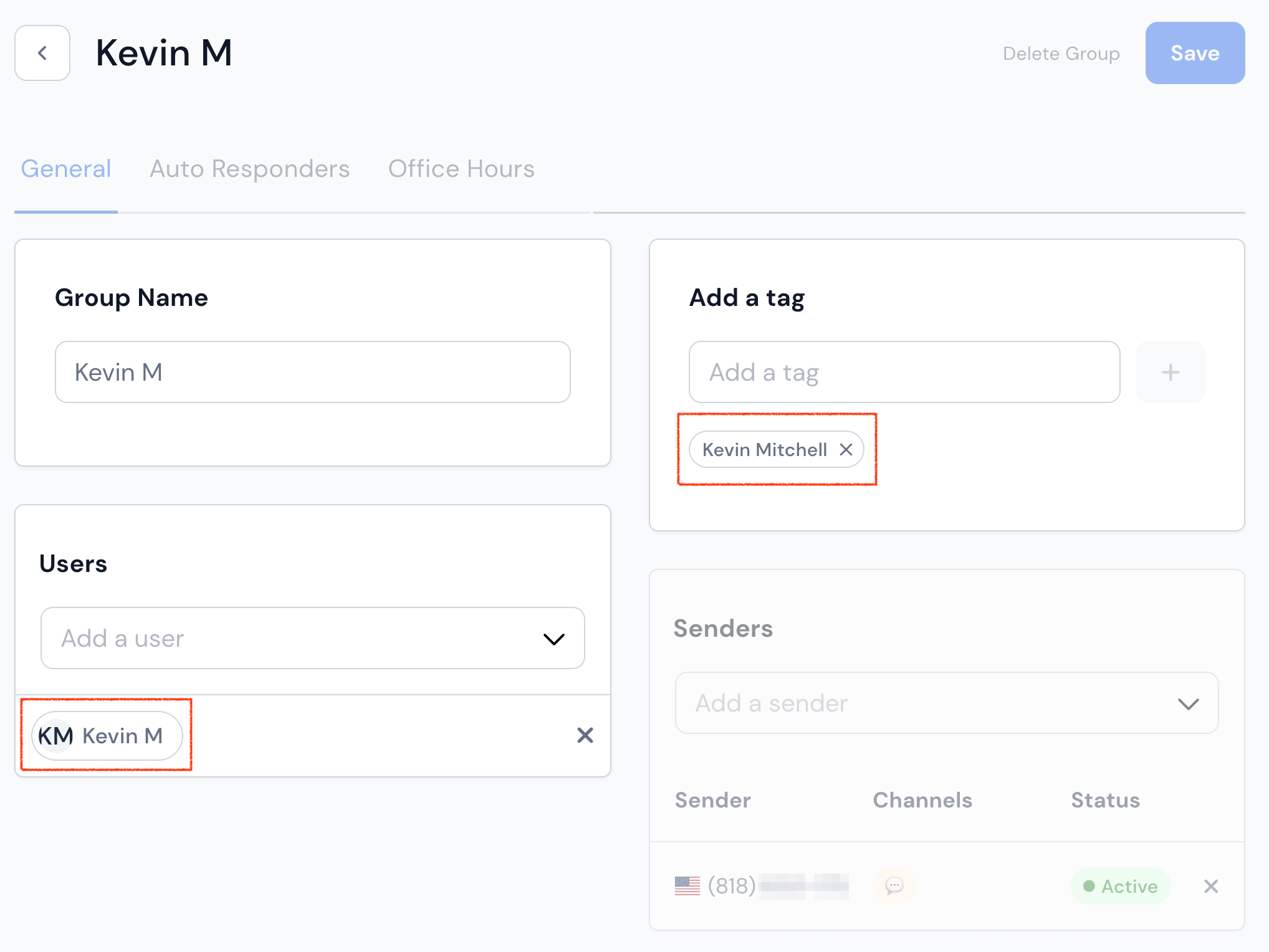This screenshot has width=1269, height=952.
Task: Open the Auto Responders tab
Action: pyautogui.click(x=249, y=169)
